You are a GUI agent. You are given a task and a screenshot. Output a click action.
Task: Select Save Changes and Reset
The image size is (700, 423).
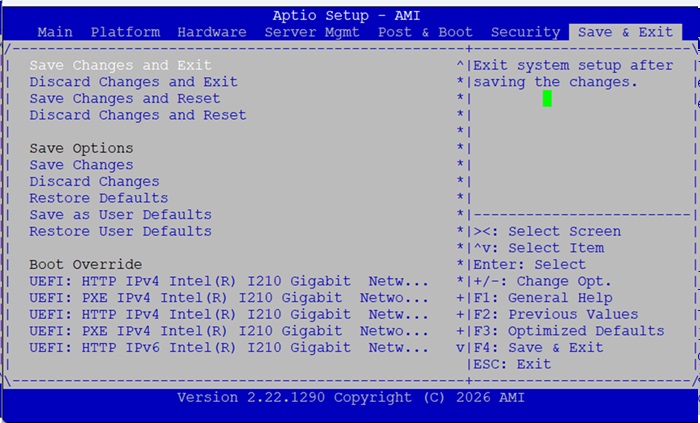[x=125, y=99]
